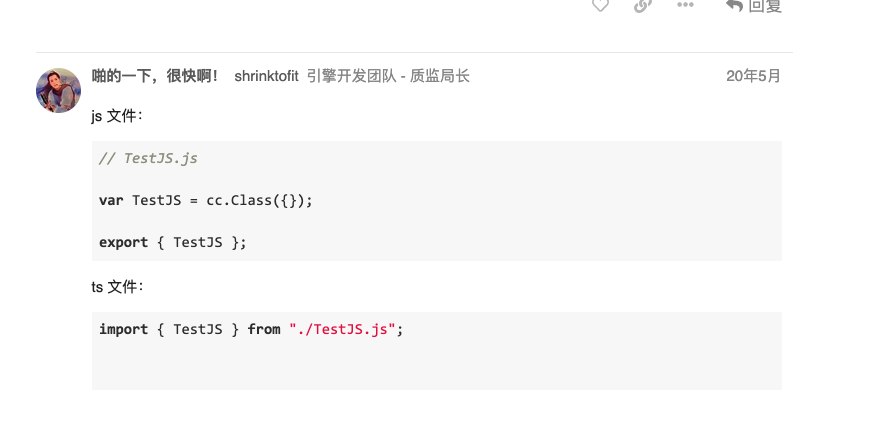Viewport: 886px width, 436px height.
Task: Click the js 文件 paragraph text
Action: click(117, 116)
